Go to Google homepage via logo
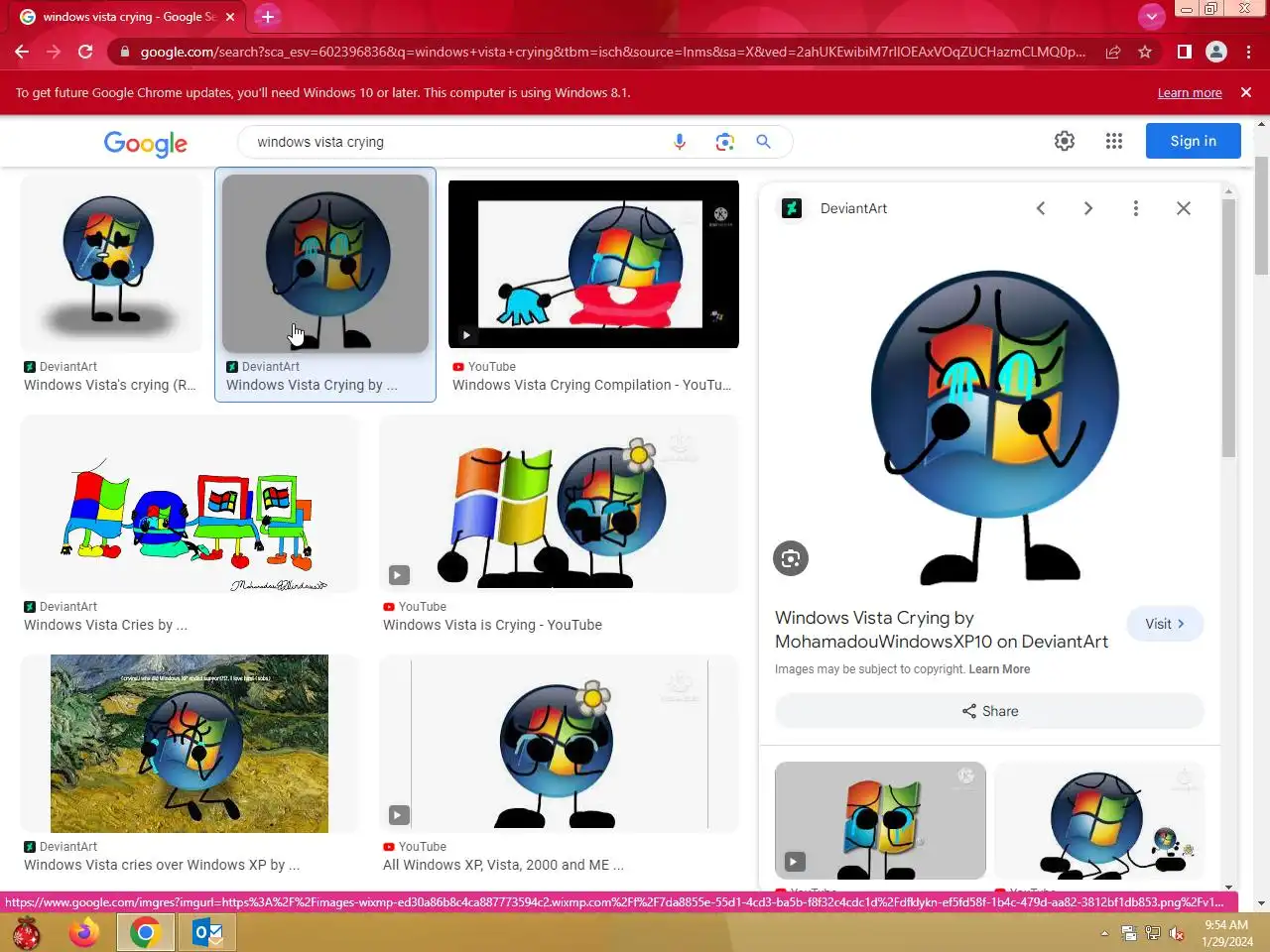The image size is (1270, 952). (x=146, y=144)
